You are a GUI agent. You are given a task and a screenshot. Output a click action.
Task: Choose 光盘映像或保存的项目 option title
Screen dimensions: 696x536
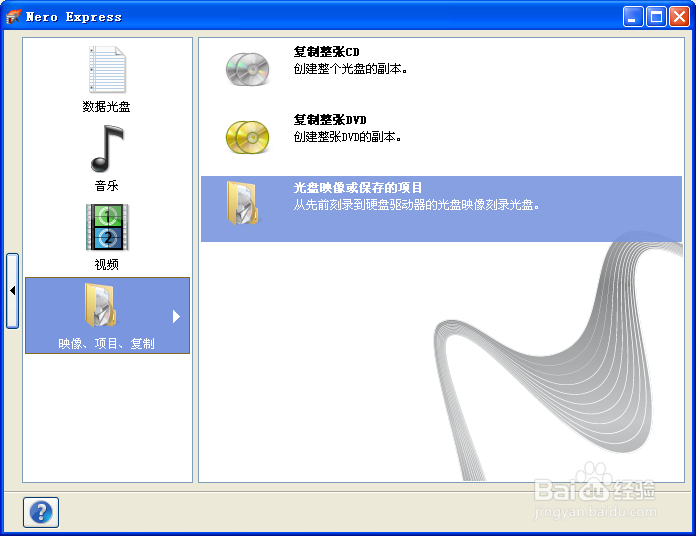(x=358, y=188)
